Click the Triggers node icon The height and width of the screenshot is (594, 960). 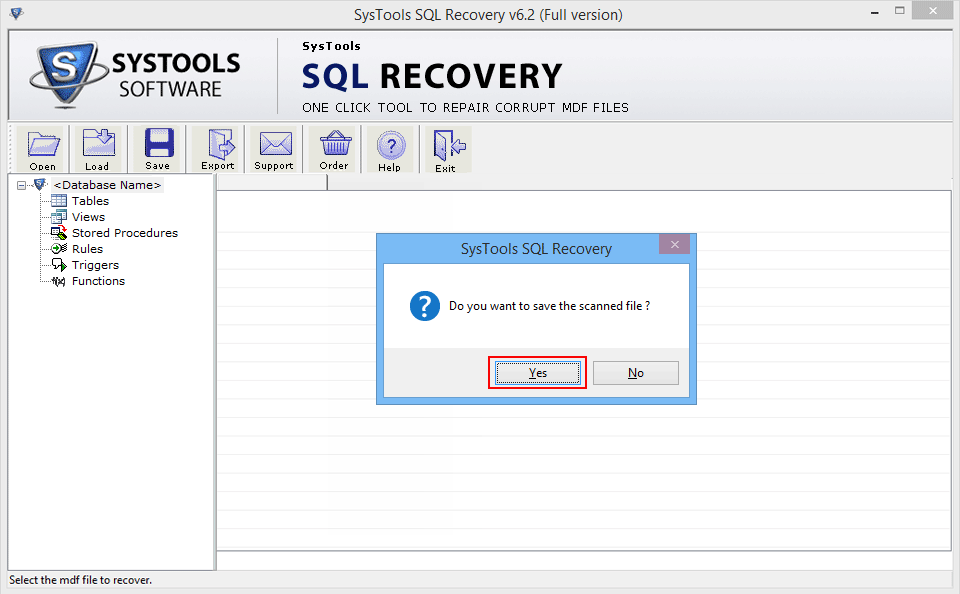point(59,265)
